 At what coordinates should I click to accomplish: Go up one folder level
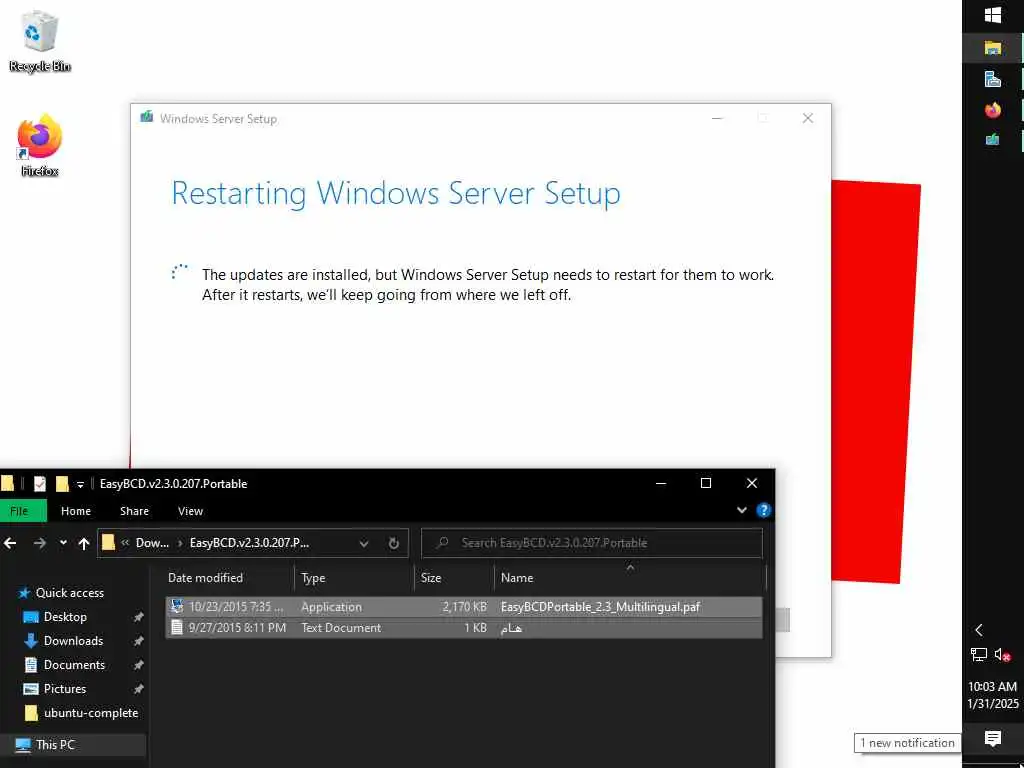click(84, 543)
